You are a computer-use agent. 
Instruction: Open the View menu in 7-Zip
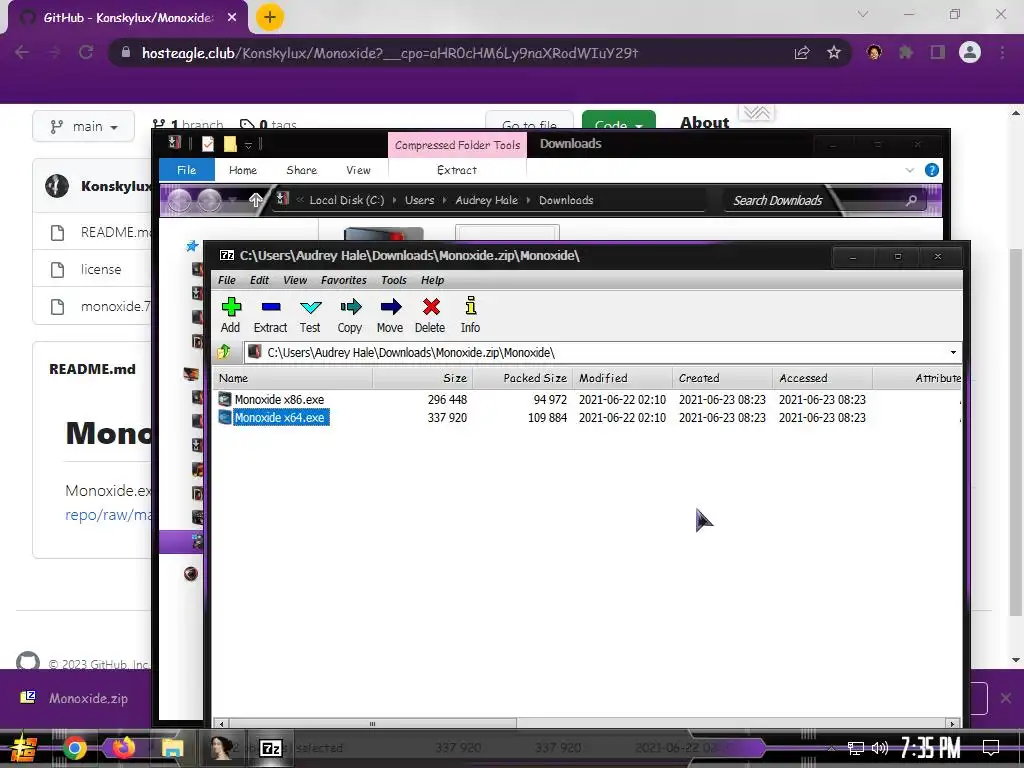(x=295, y=280)
